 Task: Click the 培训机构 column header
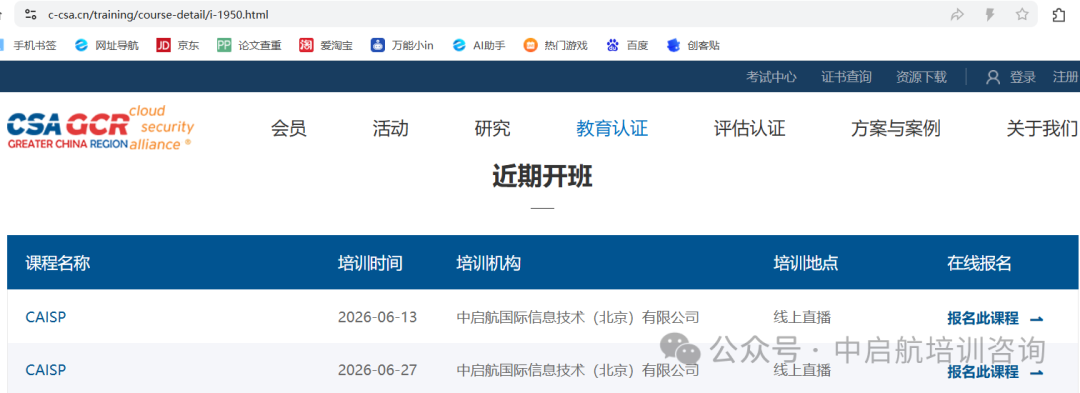[x=489, y=263]
